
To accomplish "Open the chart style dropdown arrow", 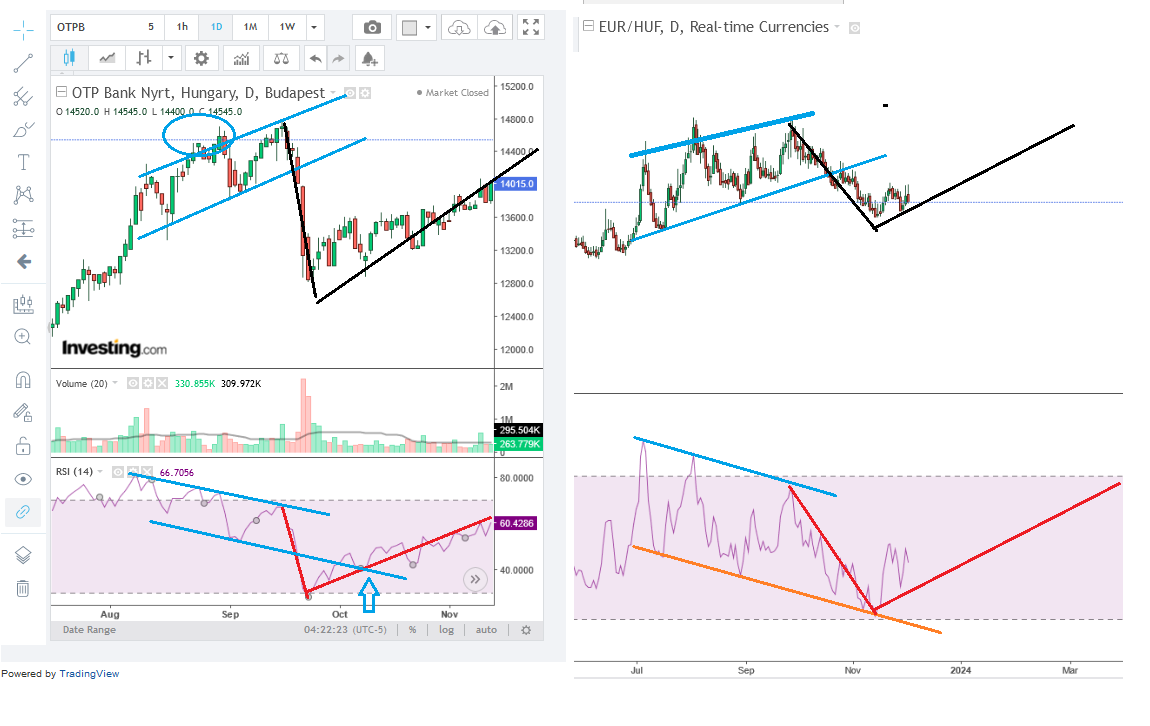I will coord(171,59).
